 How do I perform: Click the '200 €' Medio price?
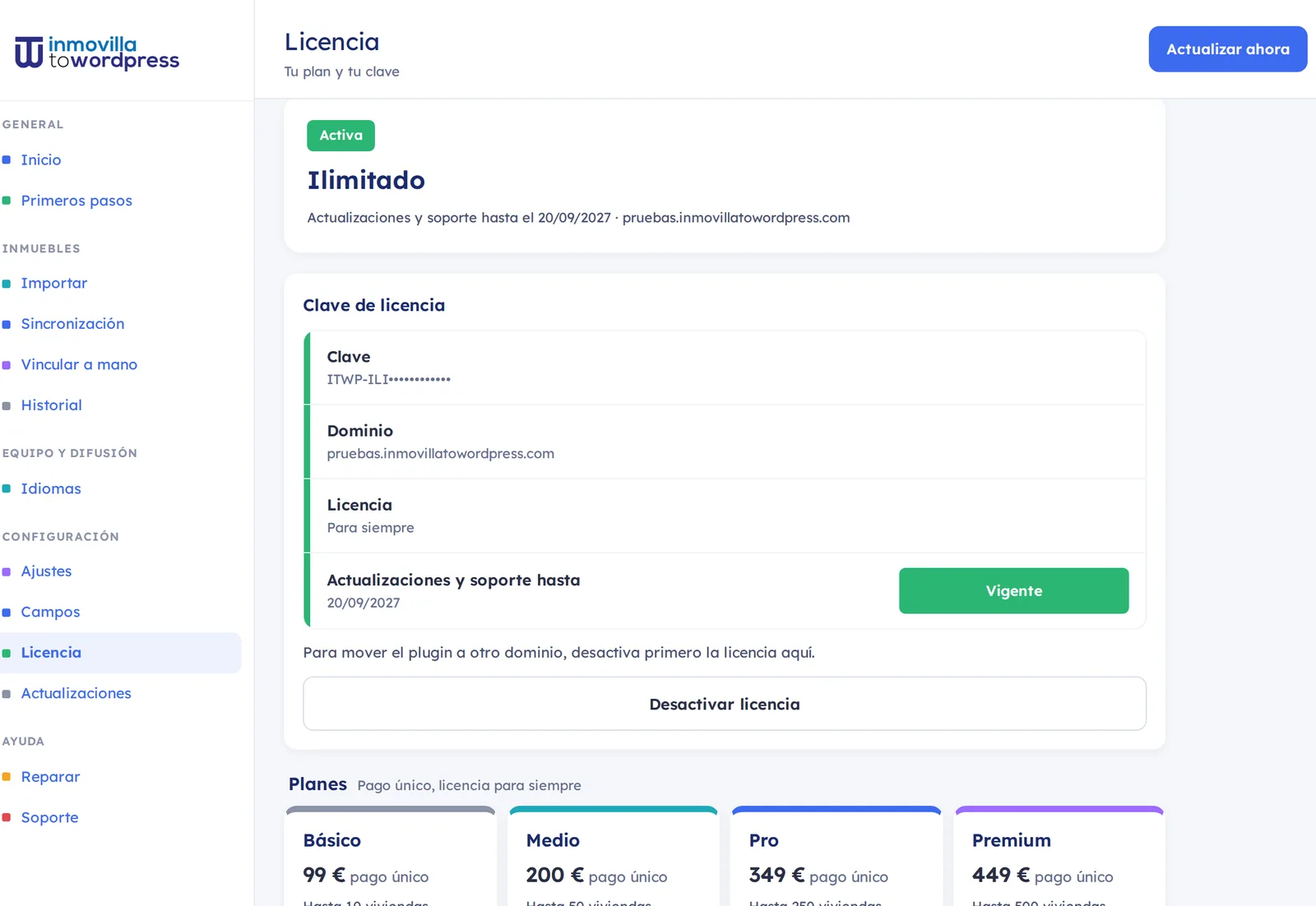(555, 875)
